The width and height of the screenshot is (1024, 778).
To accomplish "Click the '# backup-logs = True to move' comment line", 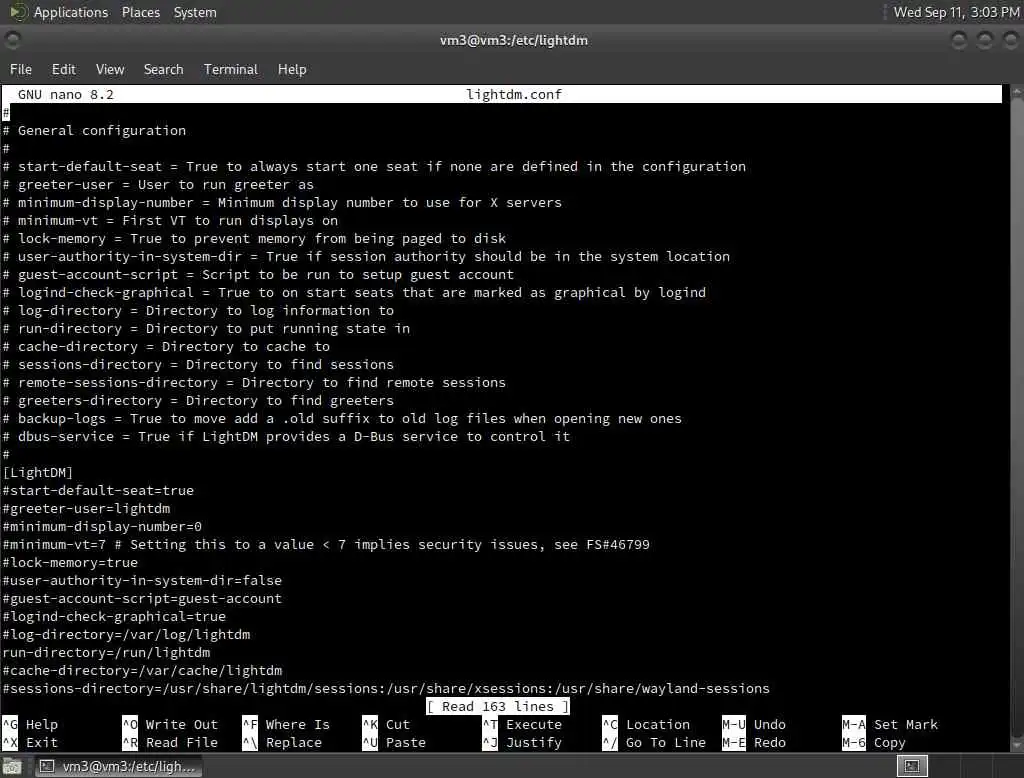I will click(x=342, y=418).
